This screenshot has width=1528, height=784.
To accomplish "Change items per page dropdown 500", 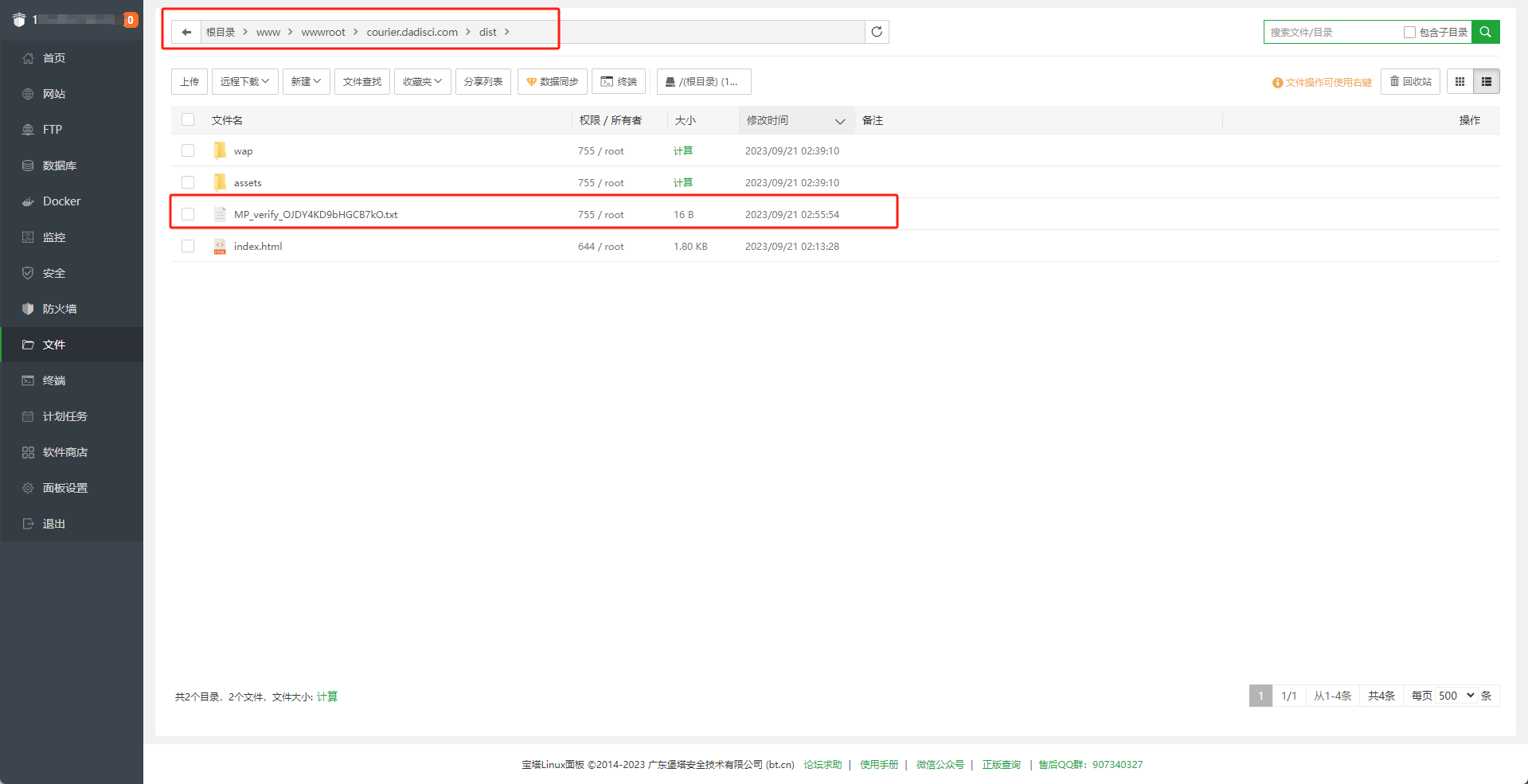I will pos(1456,696).
